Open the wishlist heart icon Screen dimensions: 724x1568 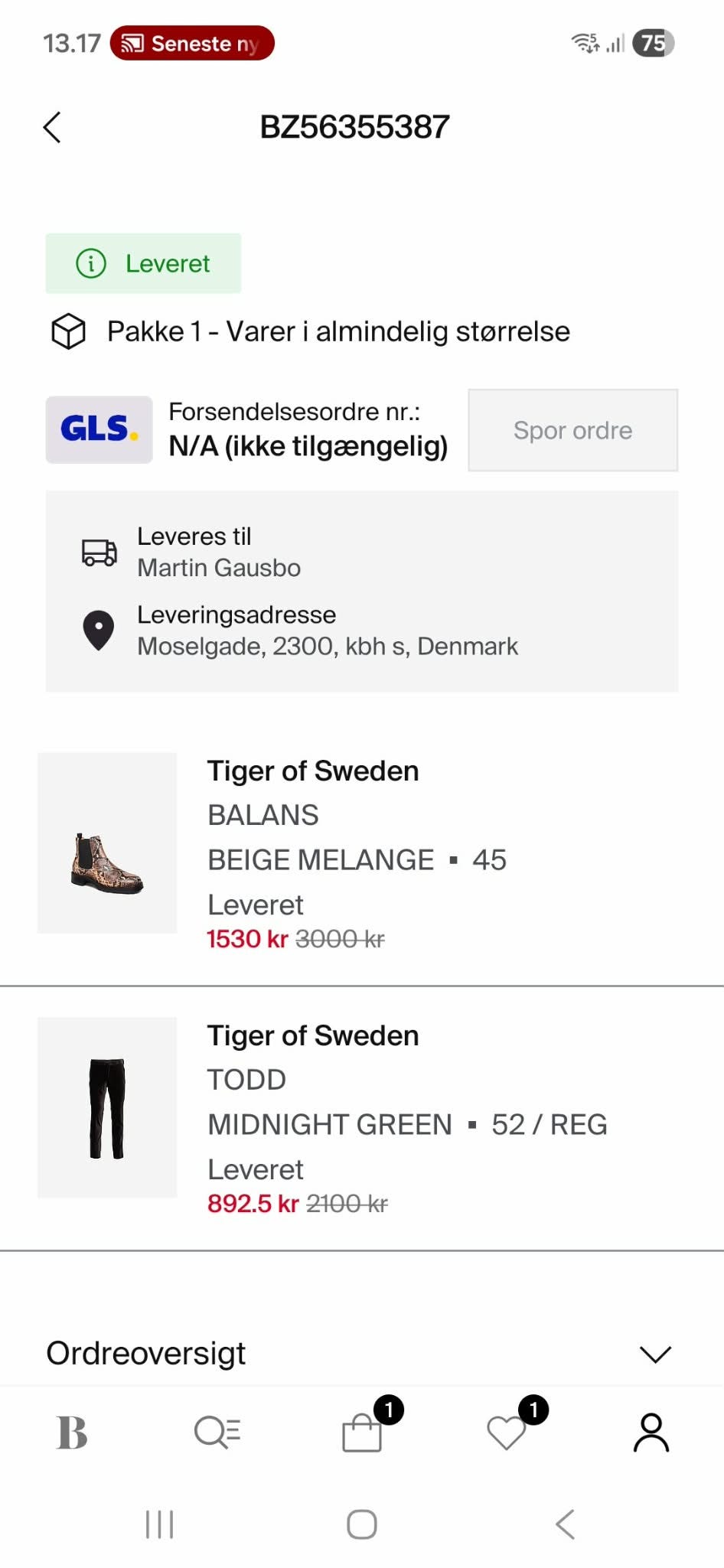[x=507, y=1432]
